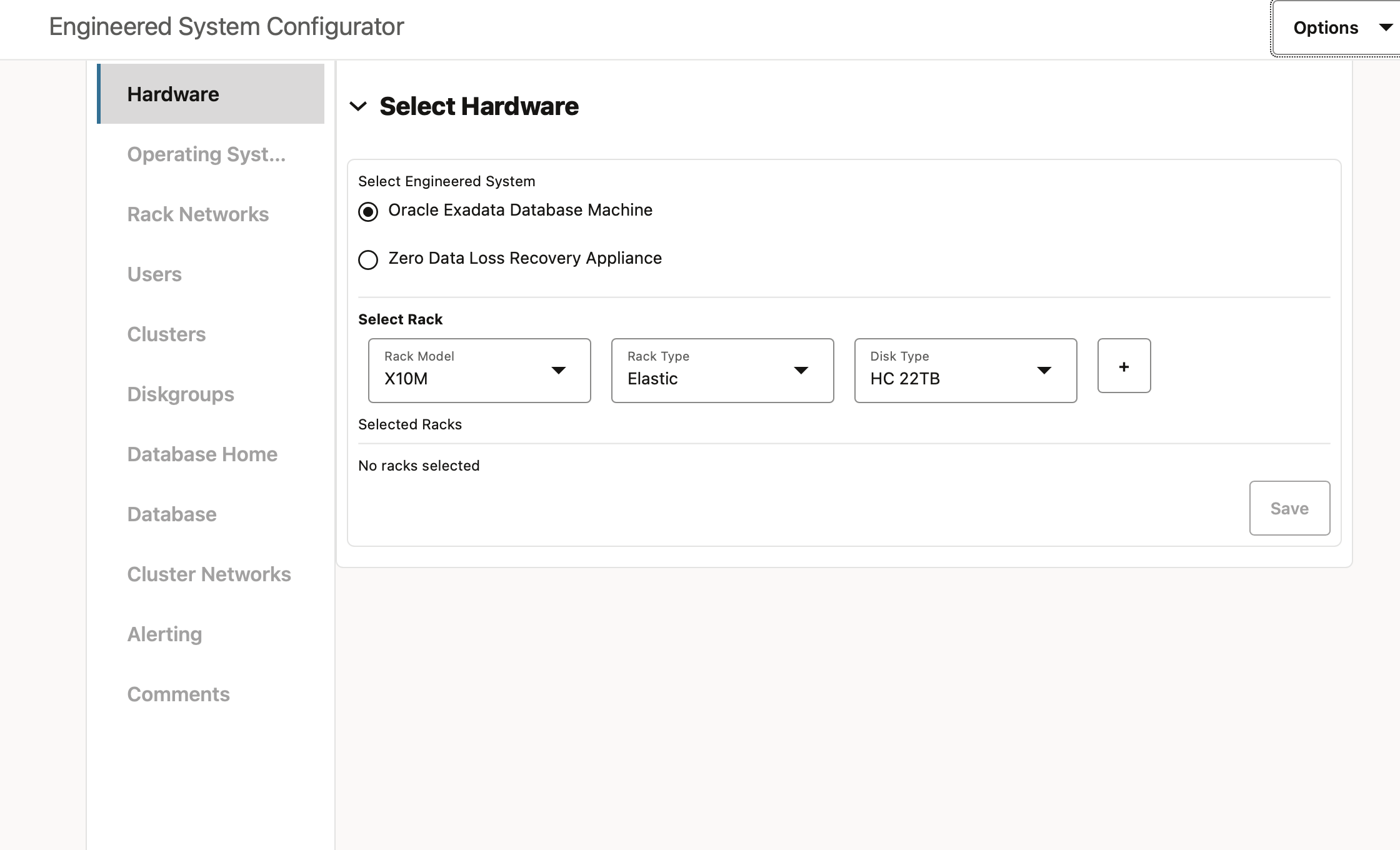Click the plus icon to add rack
This screenshot has height=850, width=1400.
tap(1124, 366)
